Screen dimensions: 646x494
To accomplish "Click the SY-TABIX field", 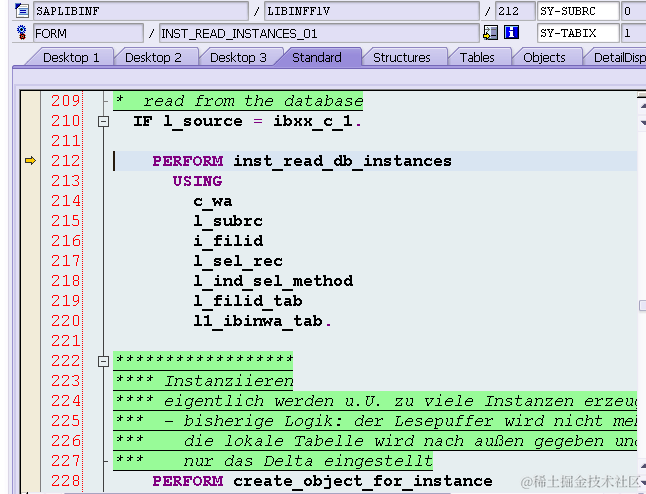I will [x=578, y=33].
